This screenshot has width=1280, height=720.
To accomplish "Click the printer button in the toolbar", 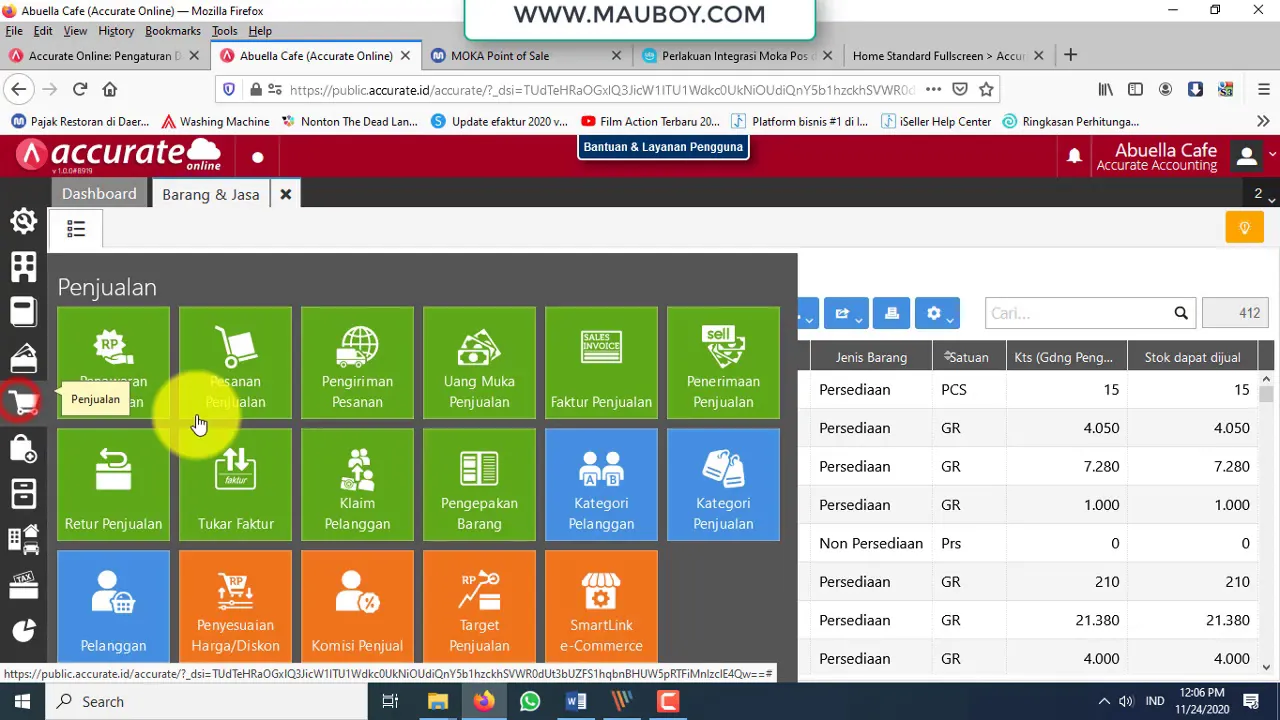I will [892, 314].
